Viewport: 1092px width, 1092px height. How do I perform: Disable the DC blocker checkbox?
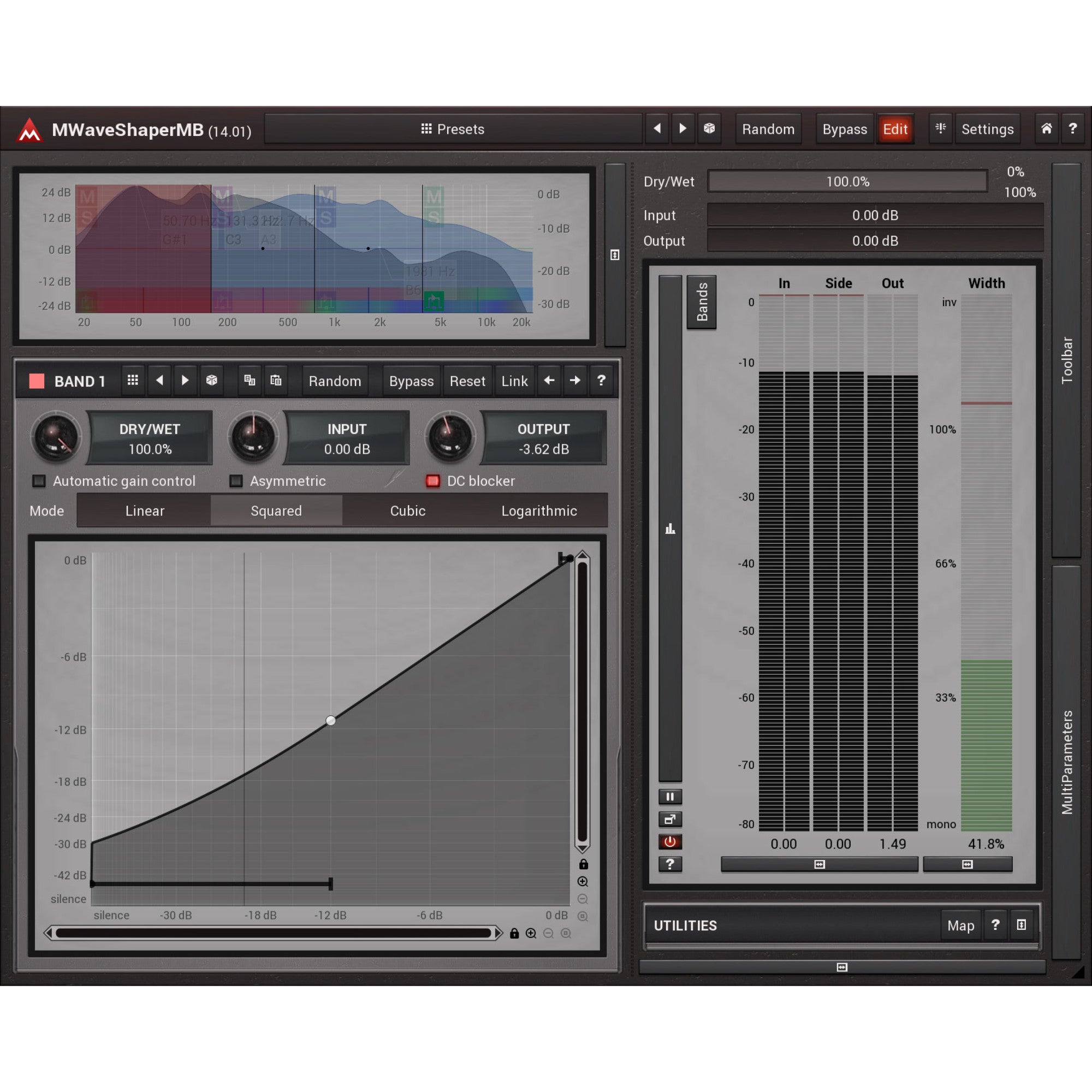pos(433,481)
